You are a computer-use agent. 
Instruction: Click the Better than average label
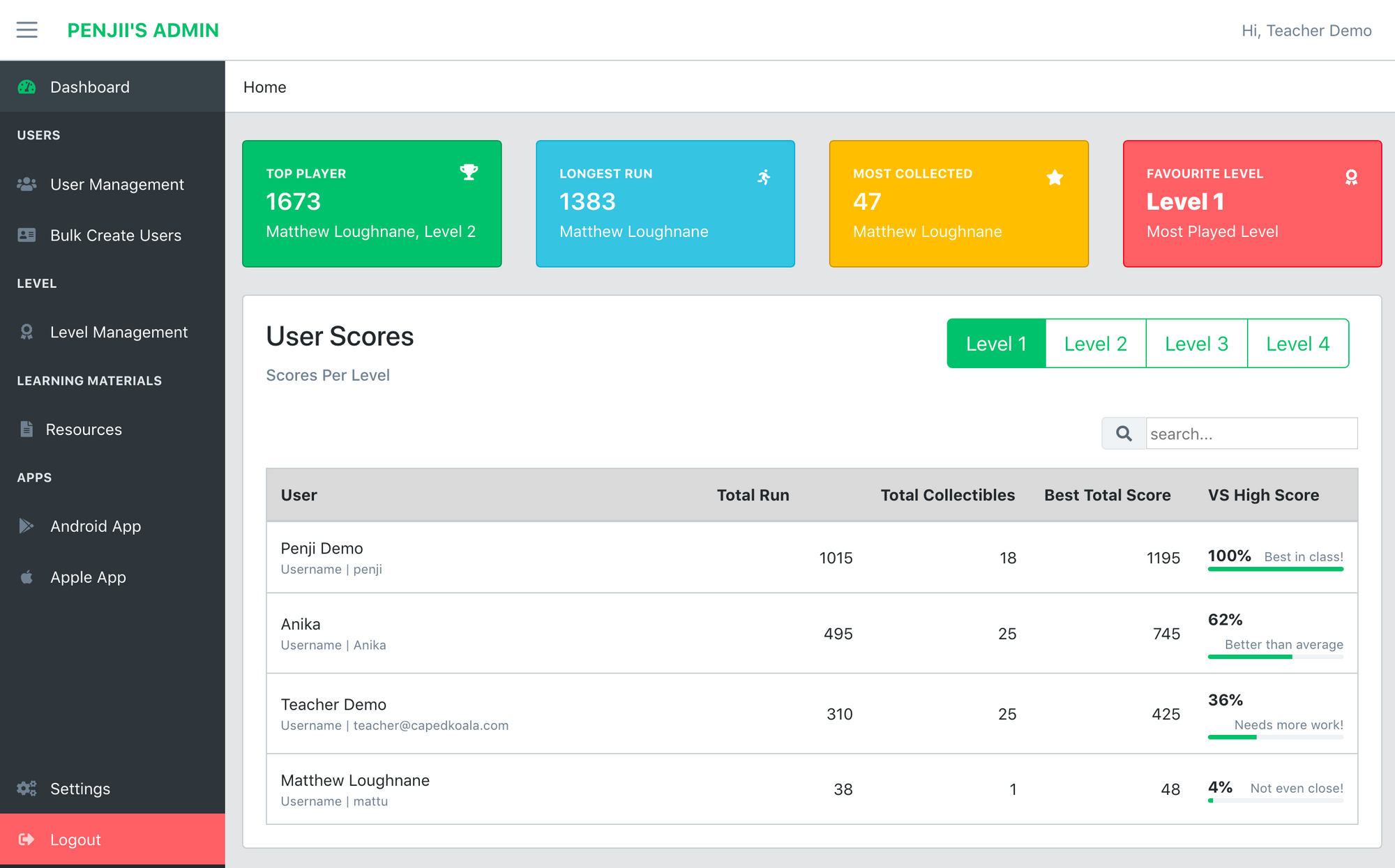pyautogui.click(x=1284, y=645)
